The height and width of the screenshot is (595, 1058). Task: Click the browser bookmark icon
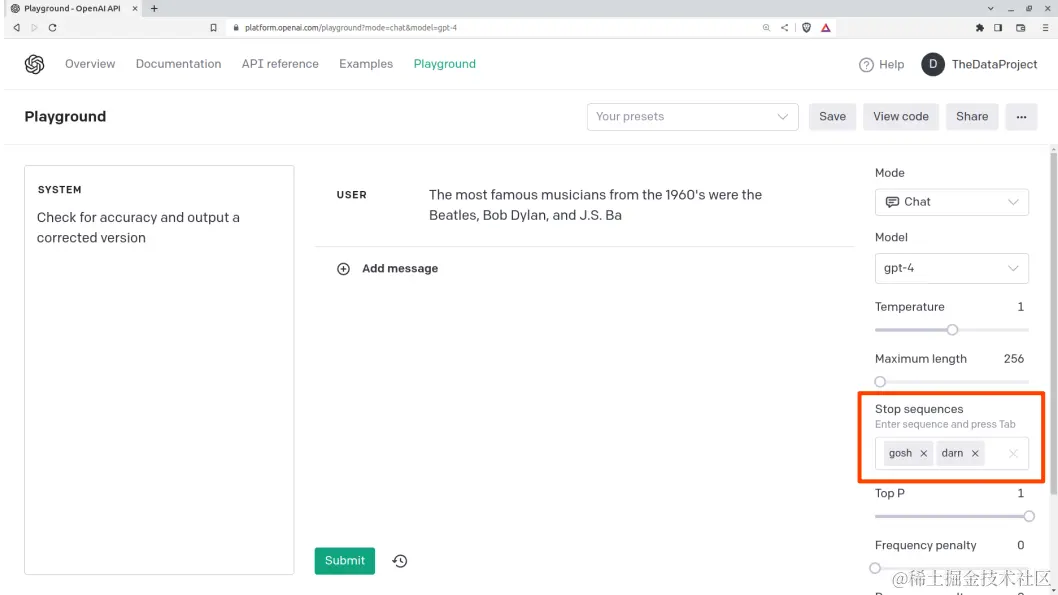213,28
